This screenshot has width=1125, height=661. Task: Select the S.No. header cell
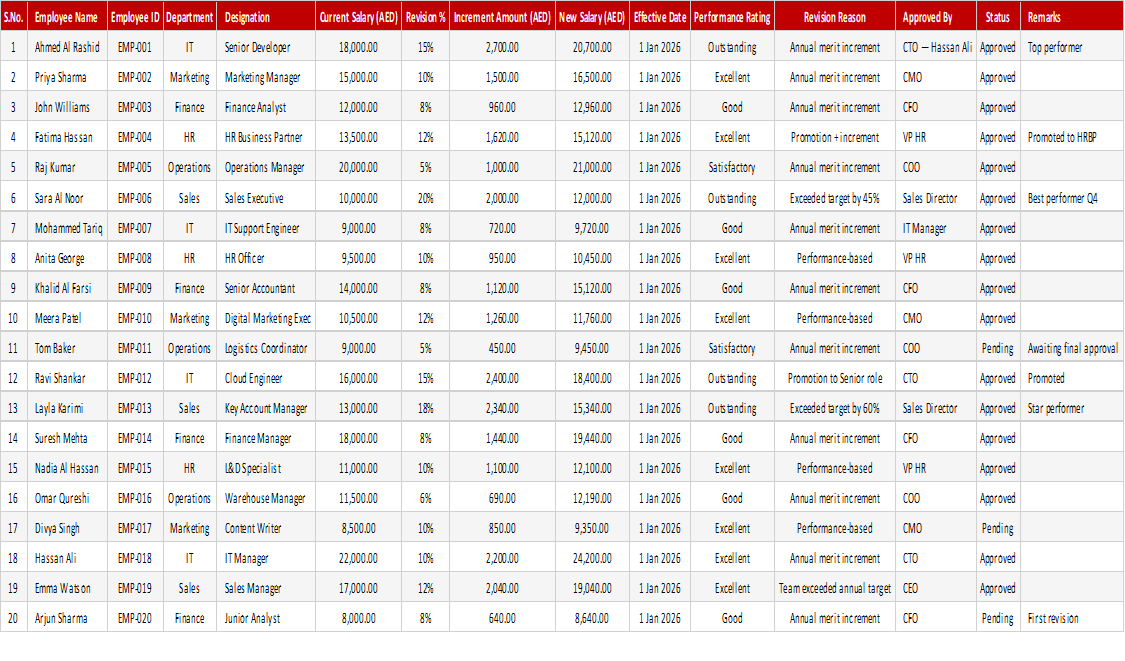click(13, 17)
